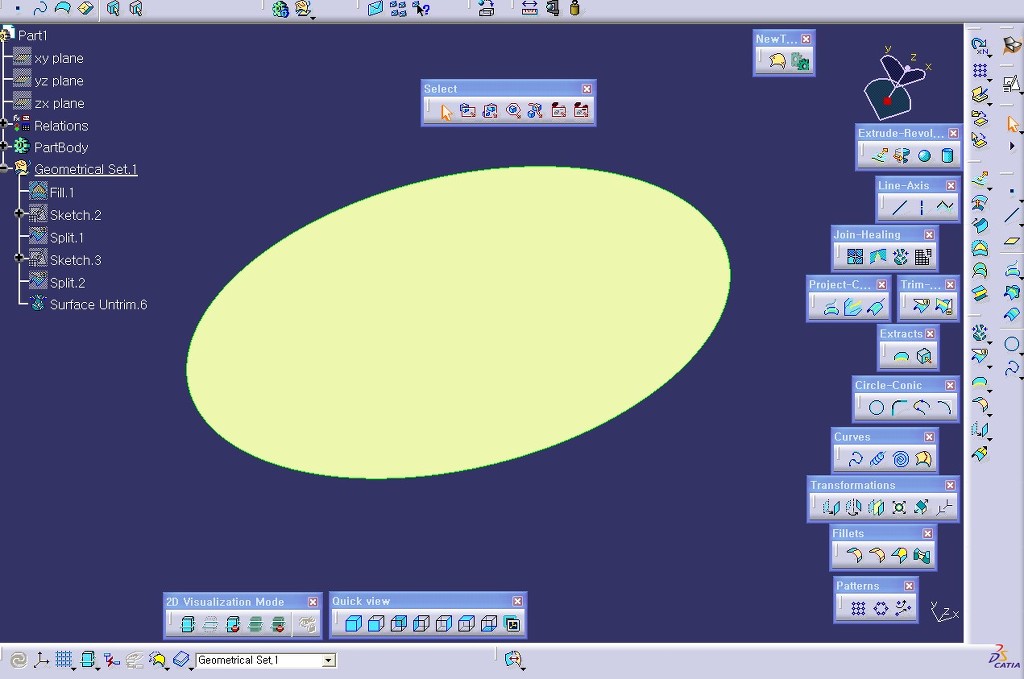Select the Connect Curve tool in Circle-Conic

point(921,408)
